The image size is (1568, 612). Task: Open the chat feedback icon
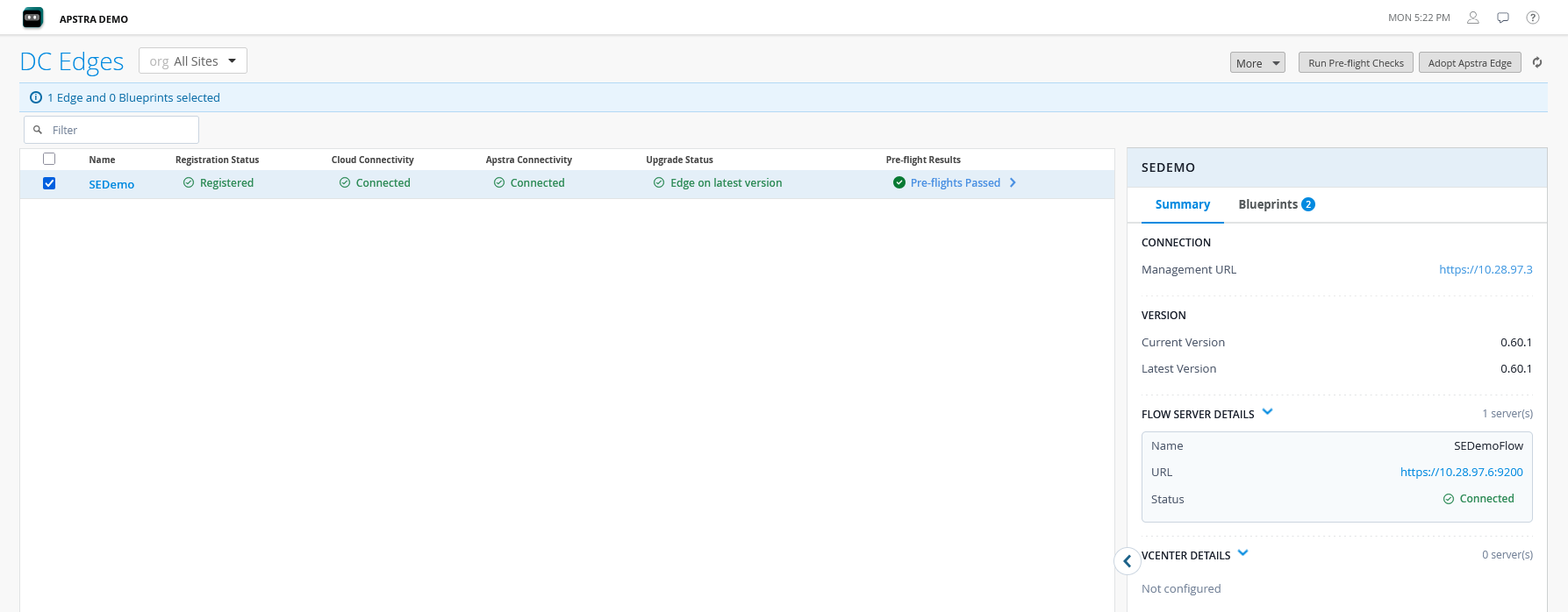(1503, 18)
